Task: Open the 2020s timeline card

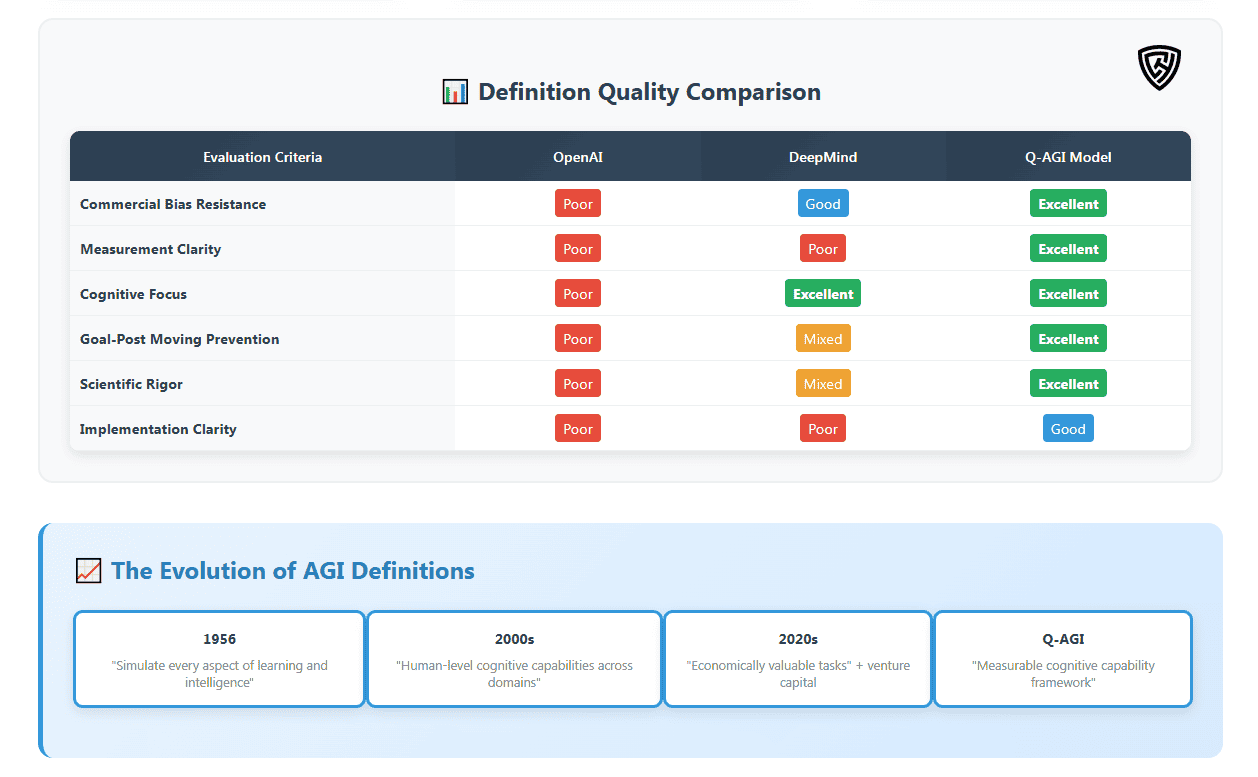Action: 797,658
